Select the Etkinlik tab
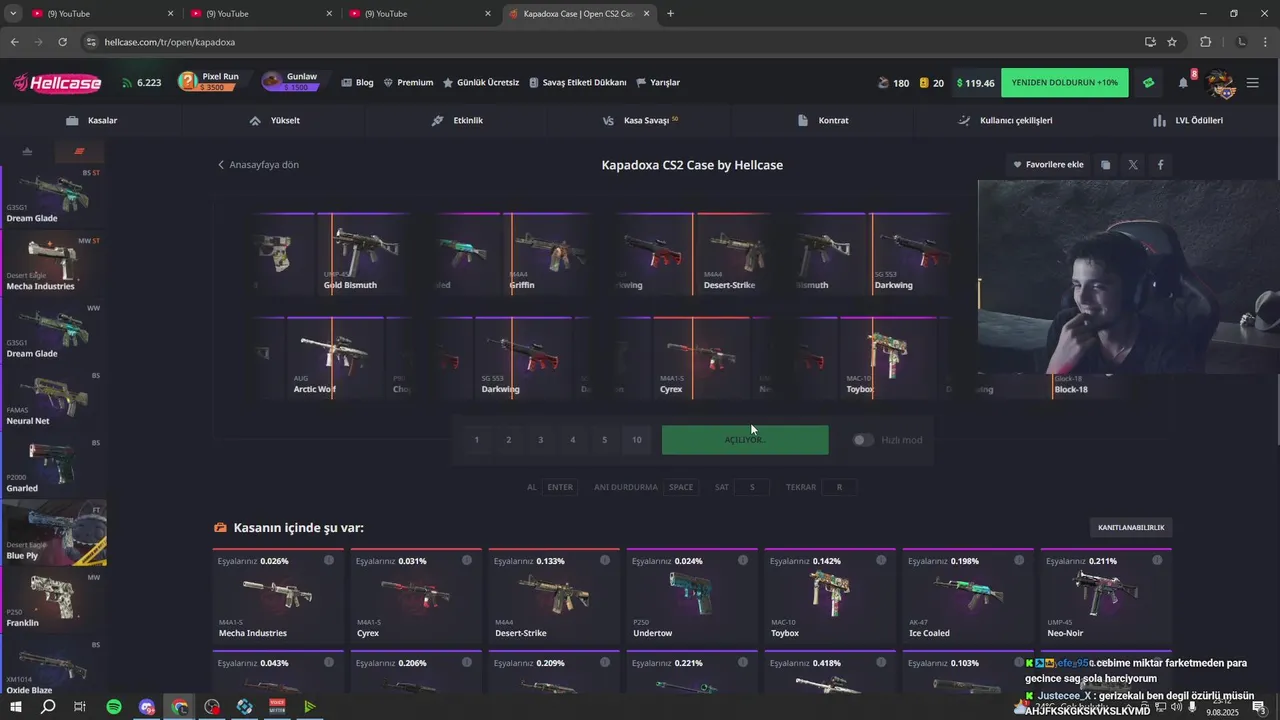This screenshot has height=720, width=1280. point(457,120)
